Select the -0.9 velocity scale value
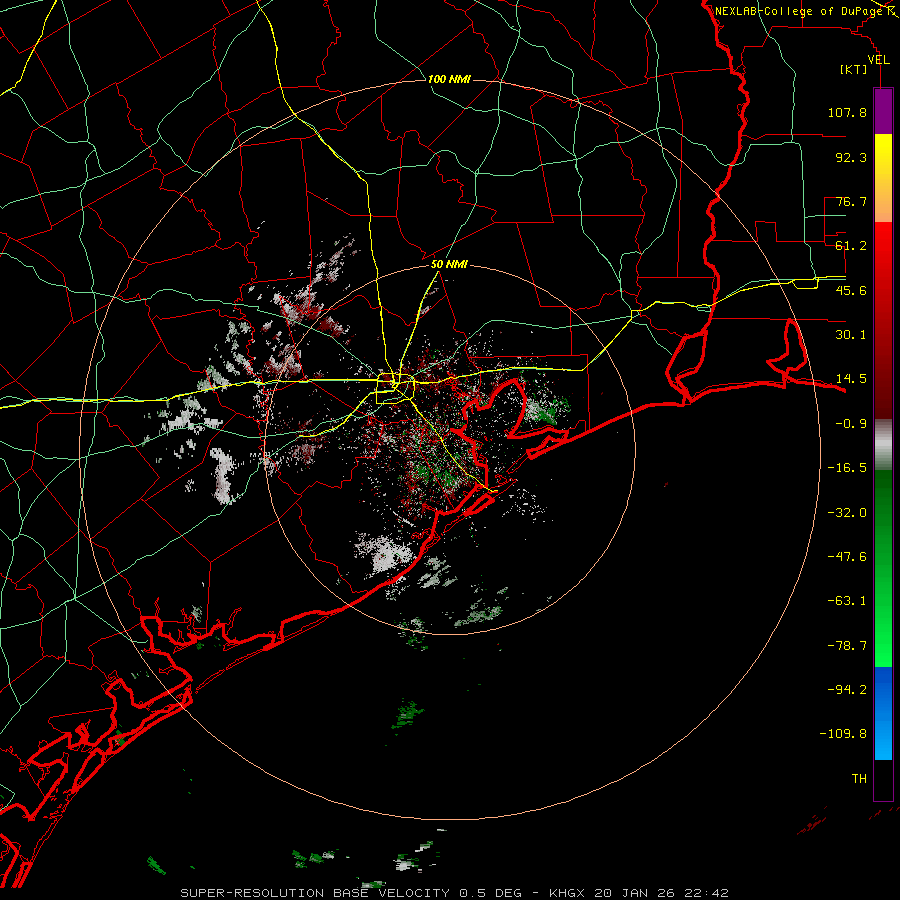The width and height of the screenshot is (900, 900). (x=851, y=424)
